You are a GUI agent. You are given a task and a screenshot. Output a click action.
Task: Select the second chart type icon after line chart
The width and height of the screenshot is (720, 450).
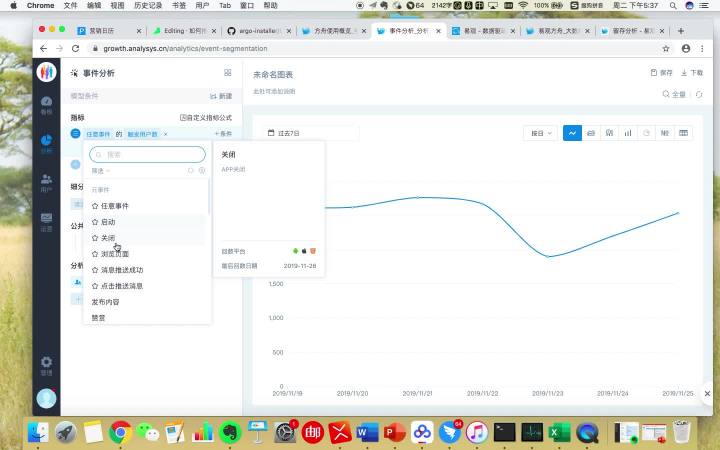tap(591, 133)
